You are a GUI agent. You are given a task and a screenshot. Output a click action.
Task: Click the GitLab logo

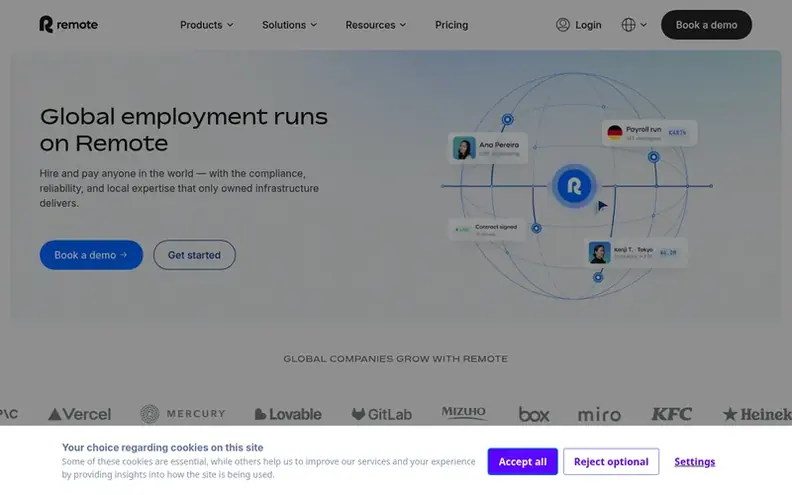click(381, 414)
